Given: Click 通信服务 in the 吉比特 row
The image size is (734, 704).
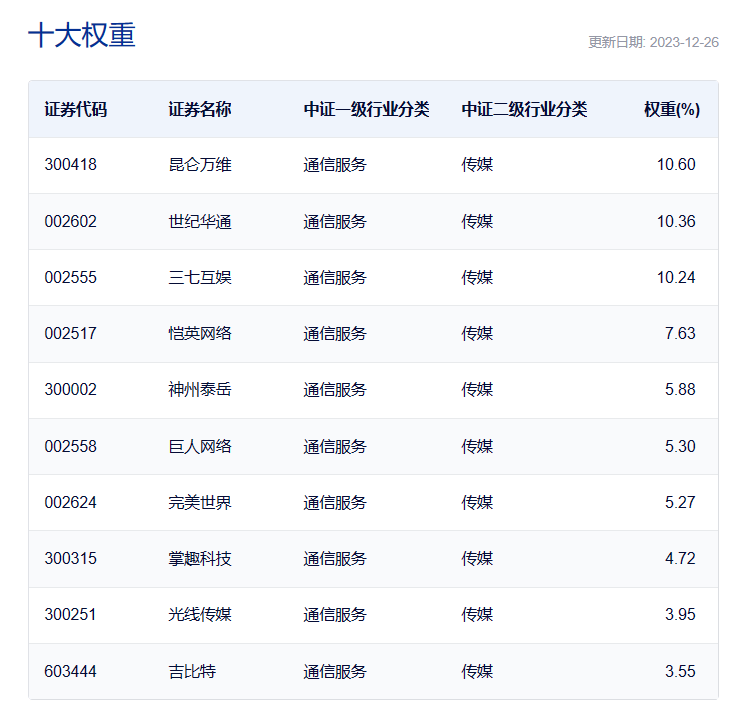Looking at the screenshot, I should tap(335, 672).
